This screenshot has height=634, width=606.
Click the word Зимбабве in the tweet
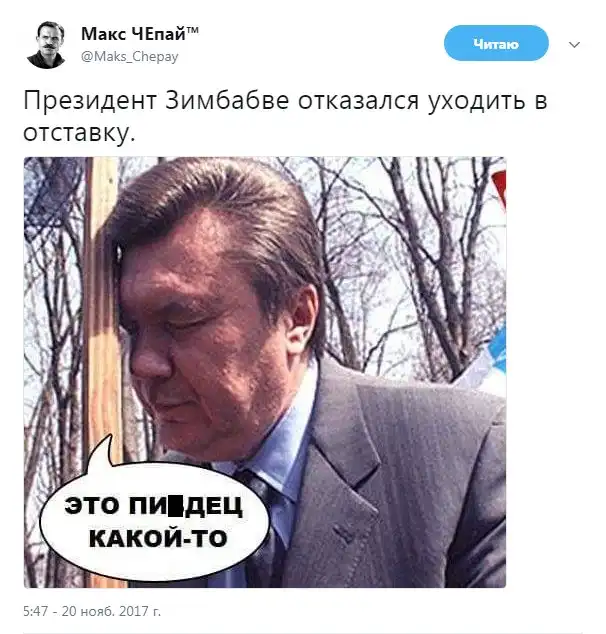coord(227,100)
